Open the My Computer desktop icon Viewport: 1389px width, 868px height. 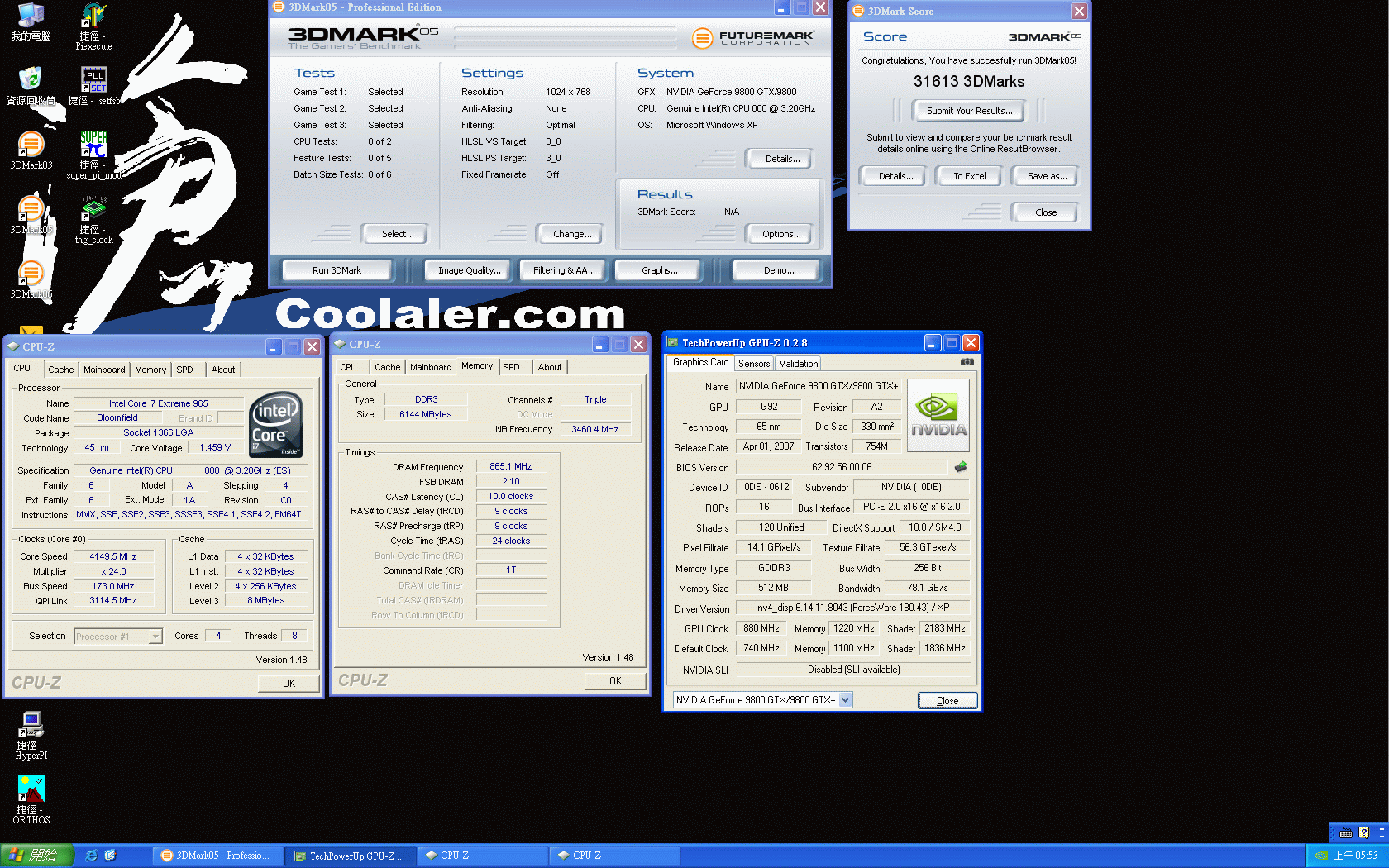click(31, 21)
